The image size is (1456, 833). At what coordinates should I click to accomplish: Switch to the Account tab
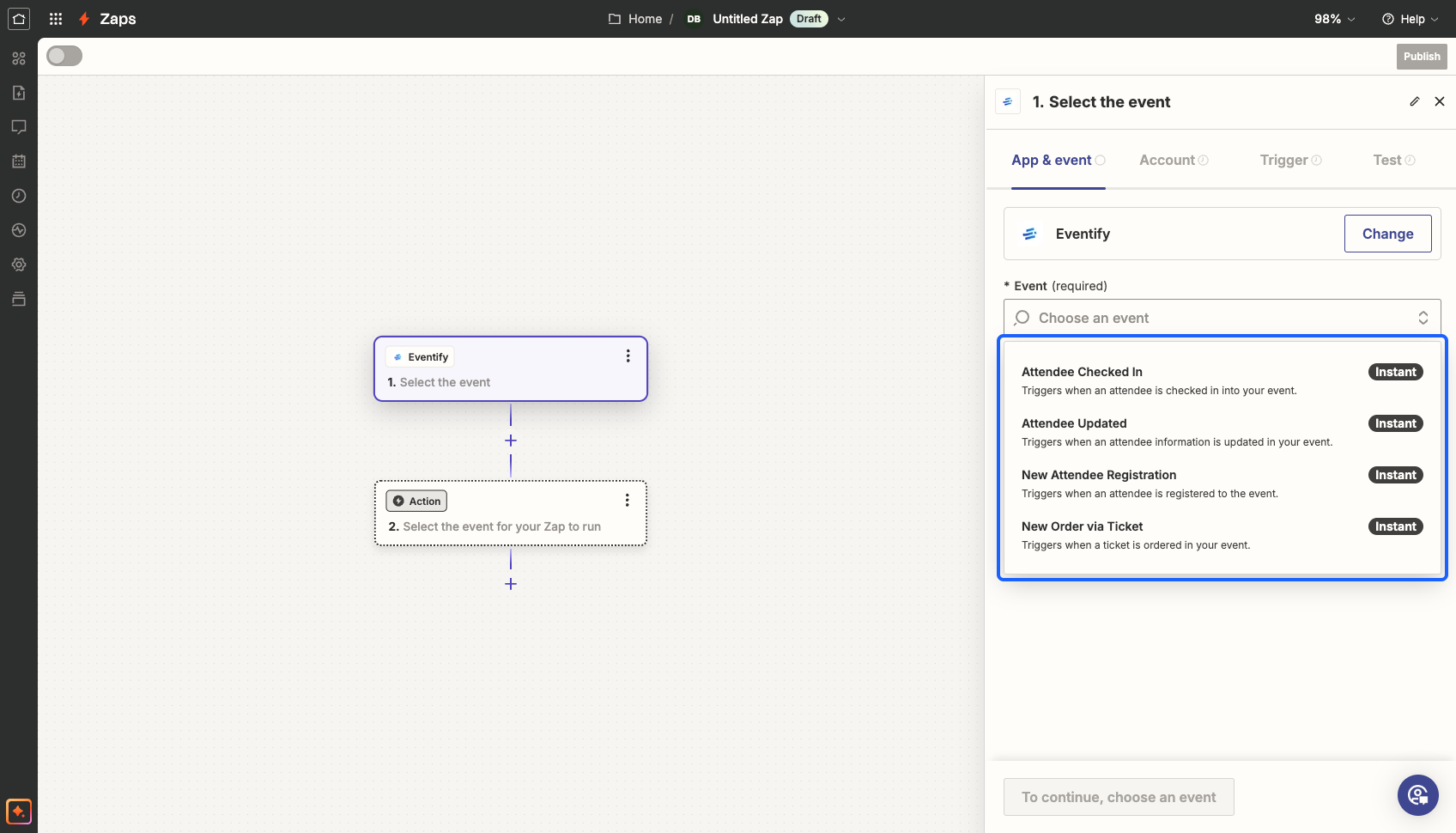click(x=1174, y=161)
